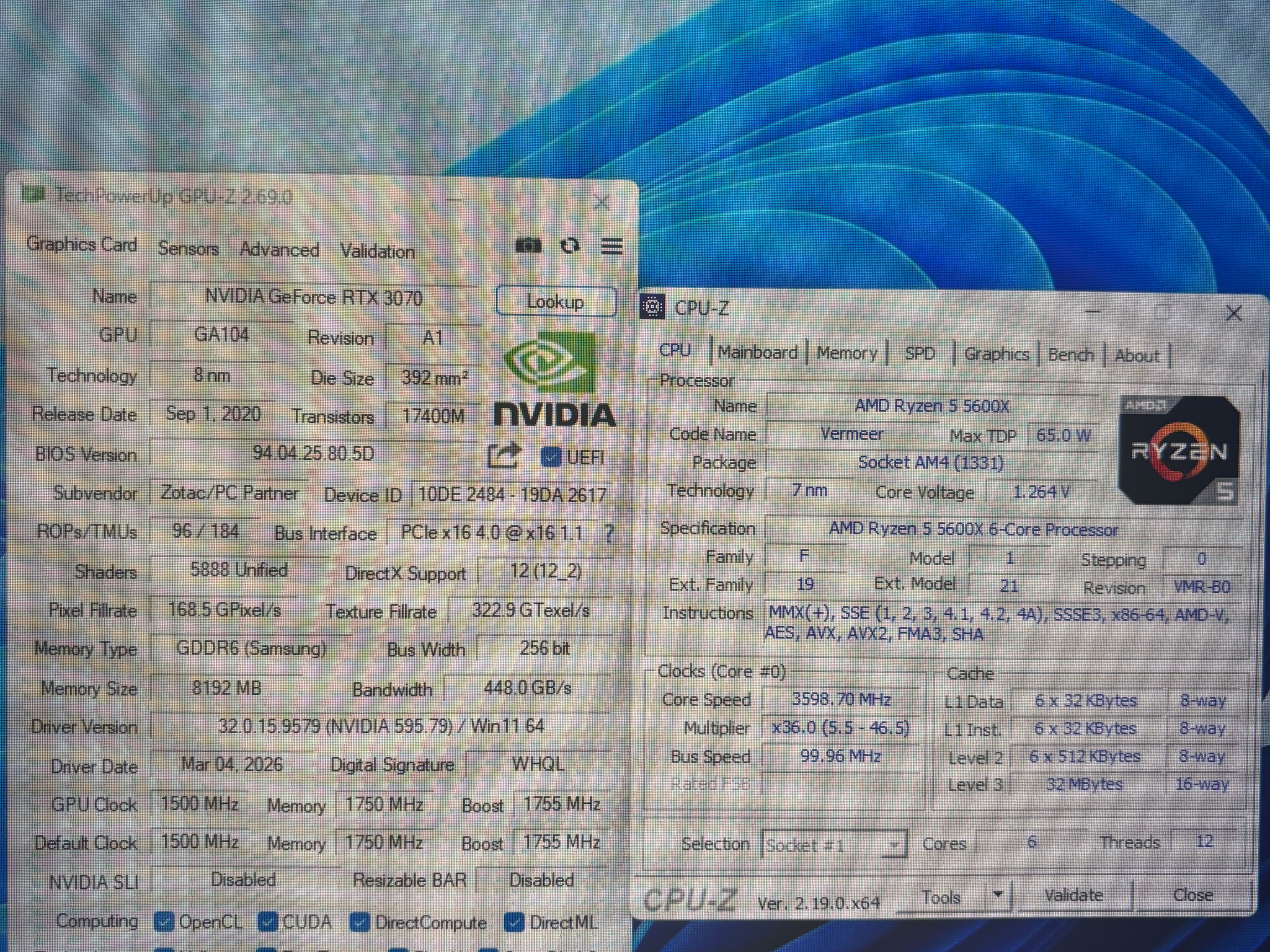Take a GPU-Z screenshot with camera icon
The width and height of the screenshot is (1270, 952).
click(x=528, y=246)
